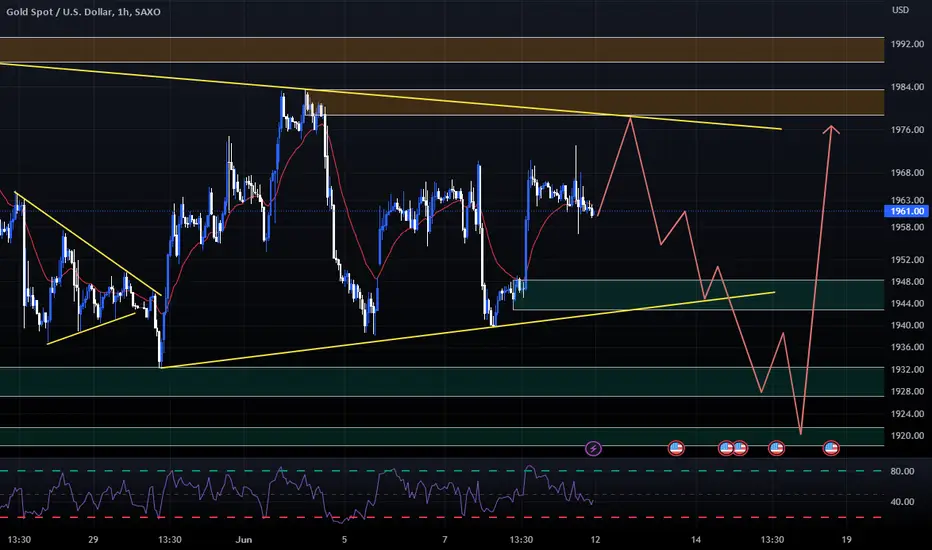Select the 1992.00 price axis label
932x550 pixels.
tap(907, 44)
